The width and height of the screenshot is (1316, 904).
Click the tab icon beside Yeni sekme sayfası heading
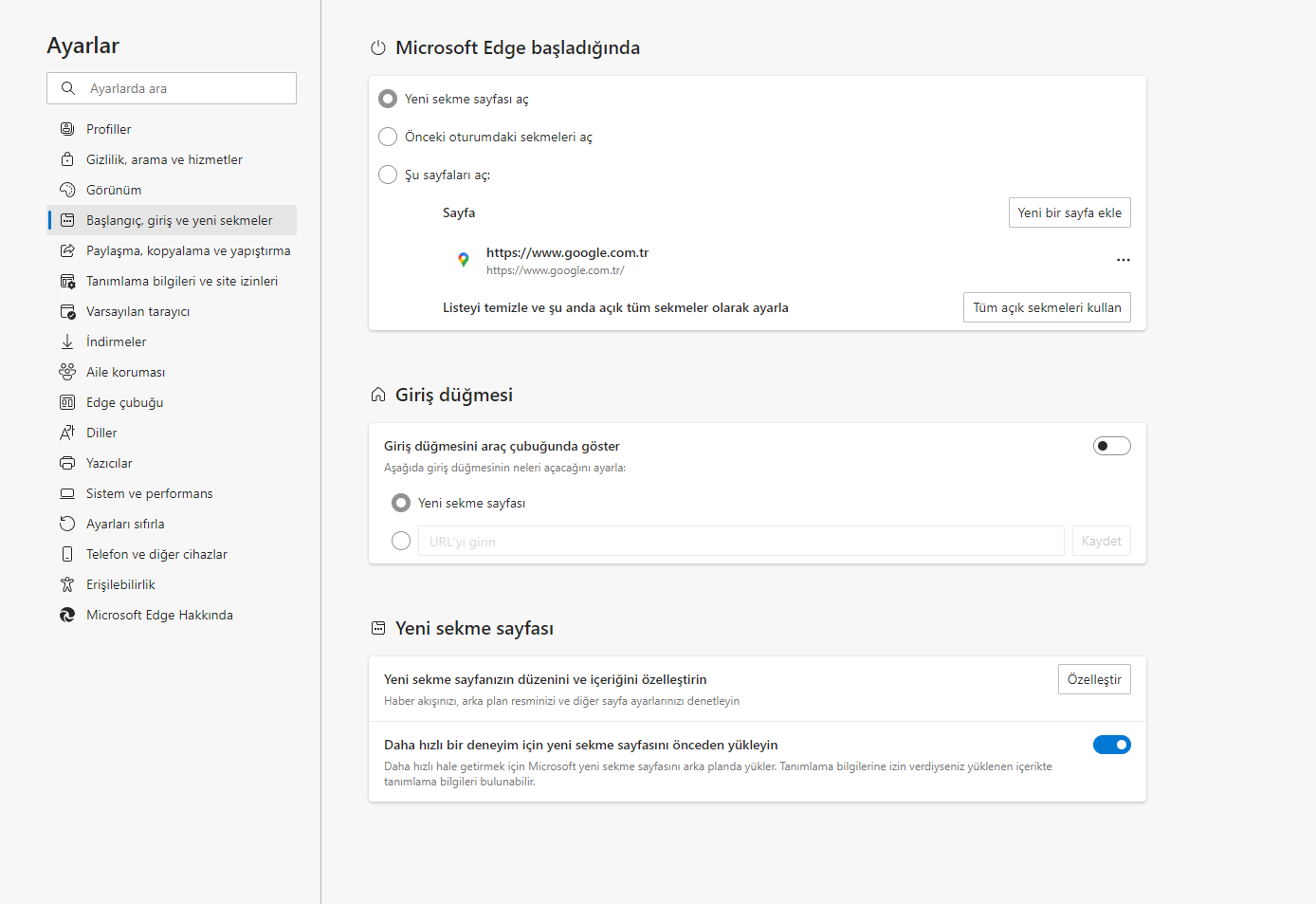tap(378, 628)
